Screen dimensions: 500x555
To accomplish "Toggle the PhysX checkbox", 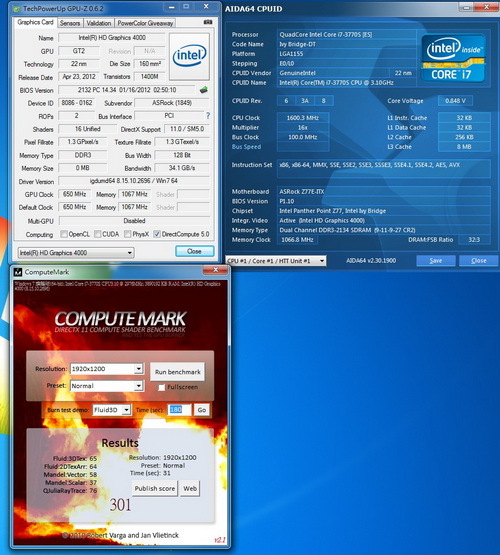I will 127,234.
